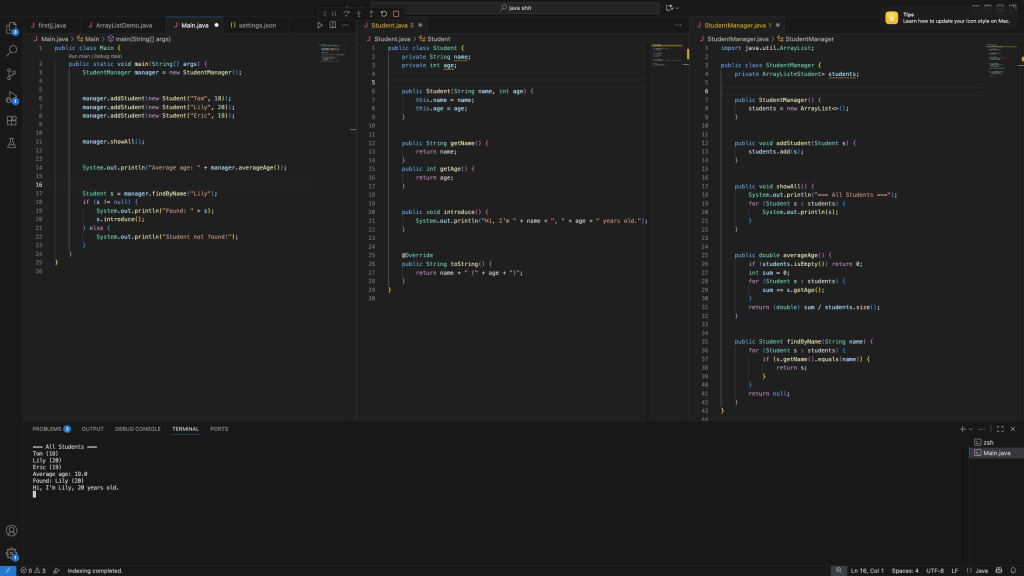Open the Manage gear icon at bottom left
Image resolution: width=1024 pixels, height=576 pixels.
pyautogui.click(x=12, y=553)
